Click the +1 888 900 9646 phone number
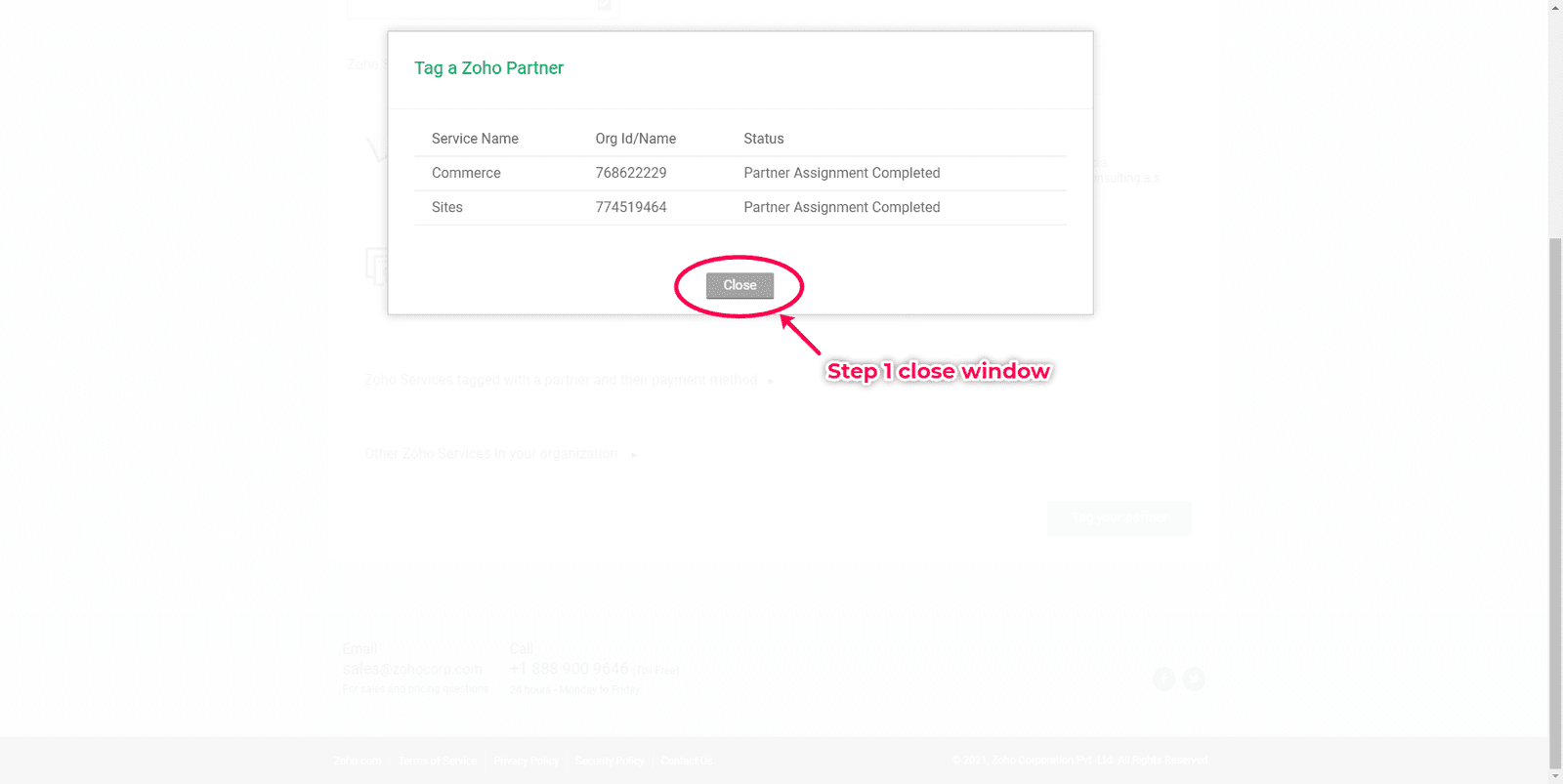 click(569, 669)
